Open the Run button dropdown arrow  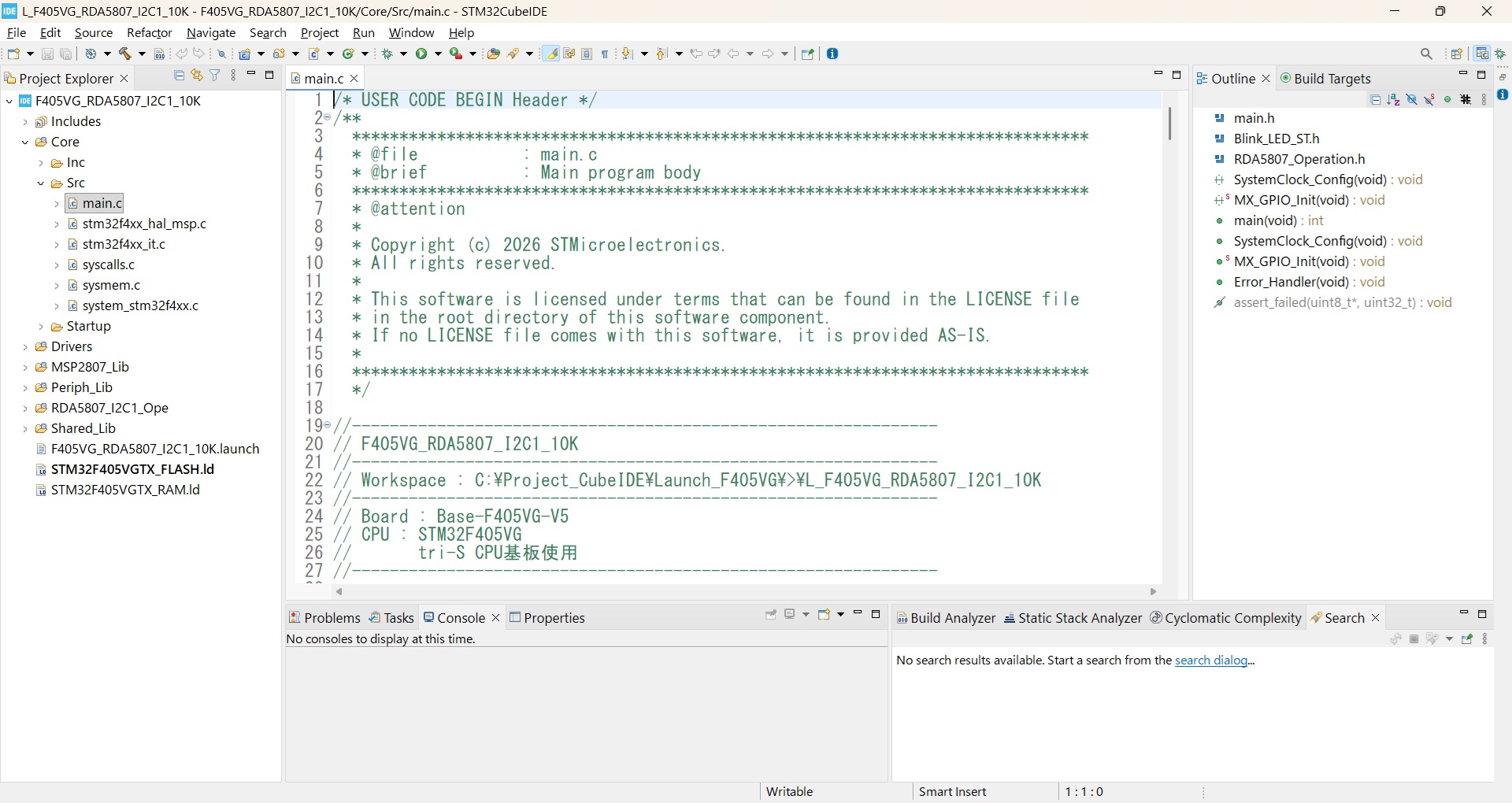[x=439, y=54]
